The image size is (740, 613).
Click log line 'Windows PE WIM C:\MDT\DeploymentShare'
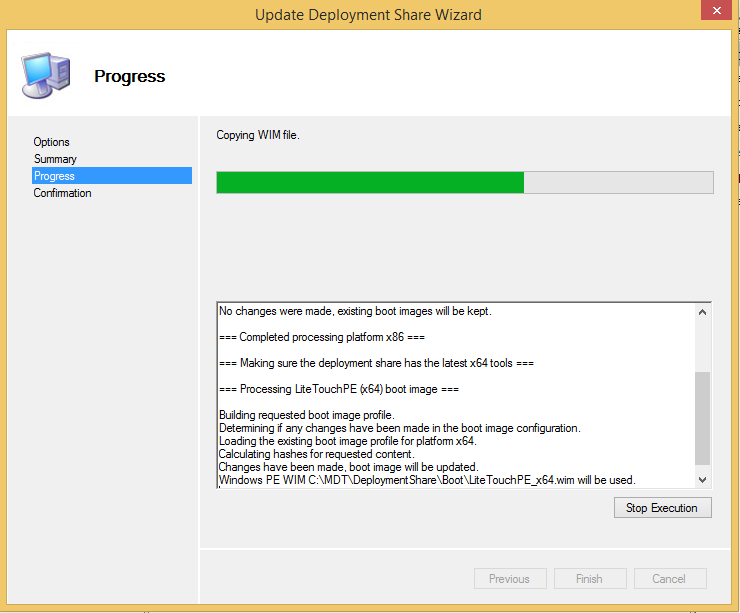428,480
